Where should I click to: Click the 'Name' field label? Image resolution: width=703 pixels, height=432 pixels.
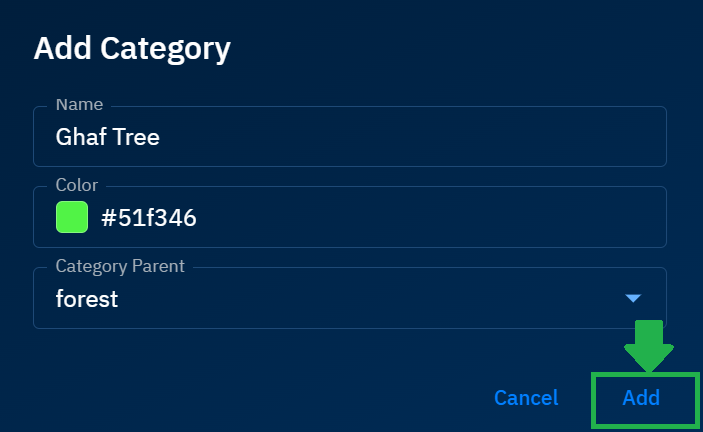79,104
